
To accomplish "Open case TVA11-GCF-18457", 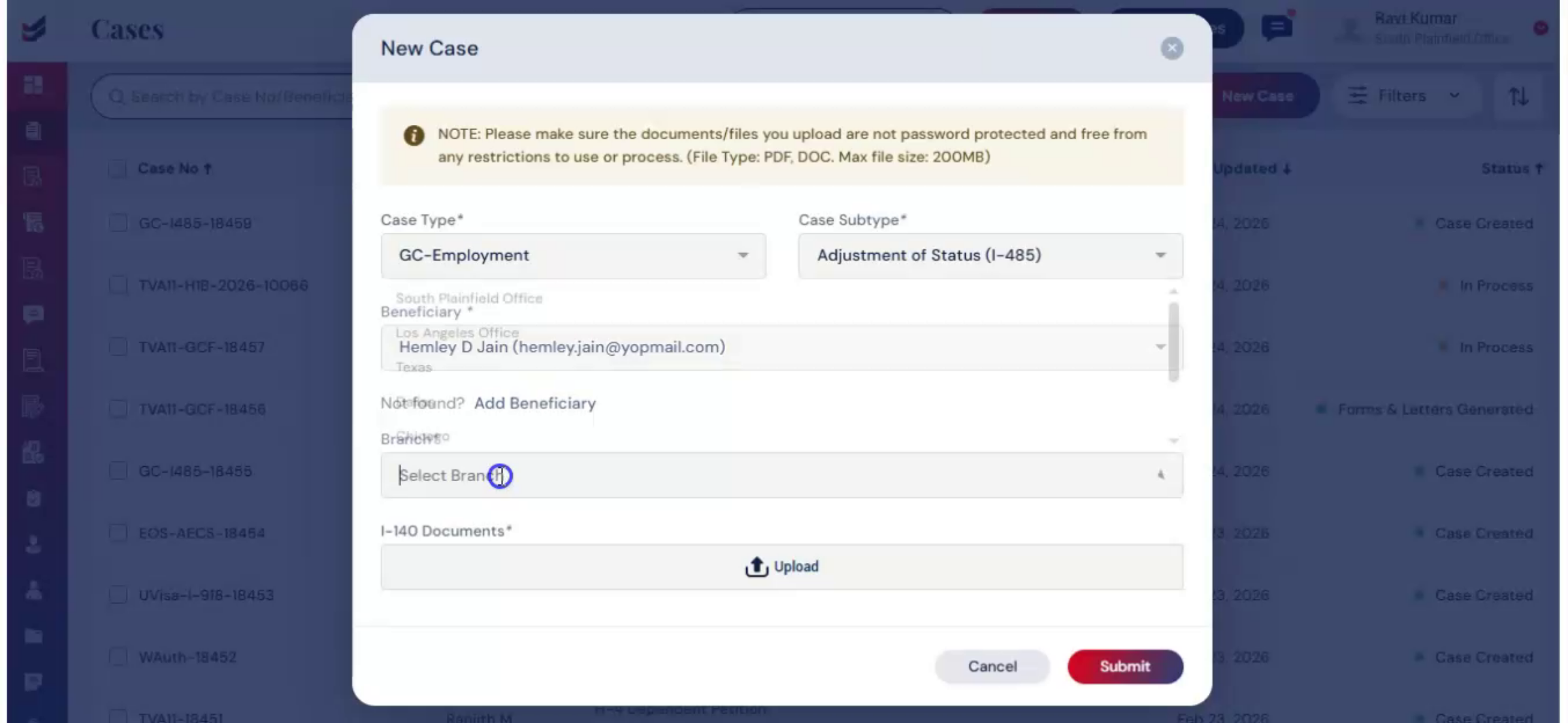I will point(201,347).
